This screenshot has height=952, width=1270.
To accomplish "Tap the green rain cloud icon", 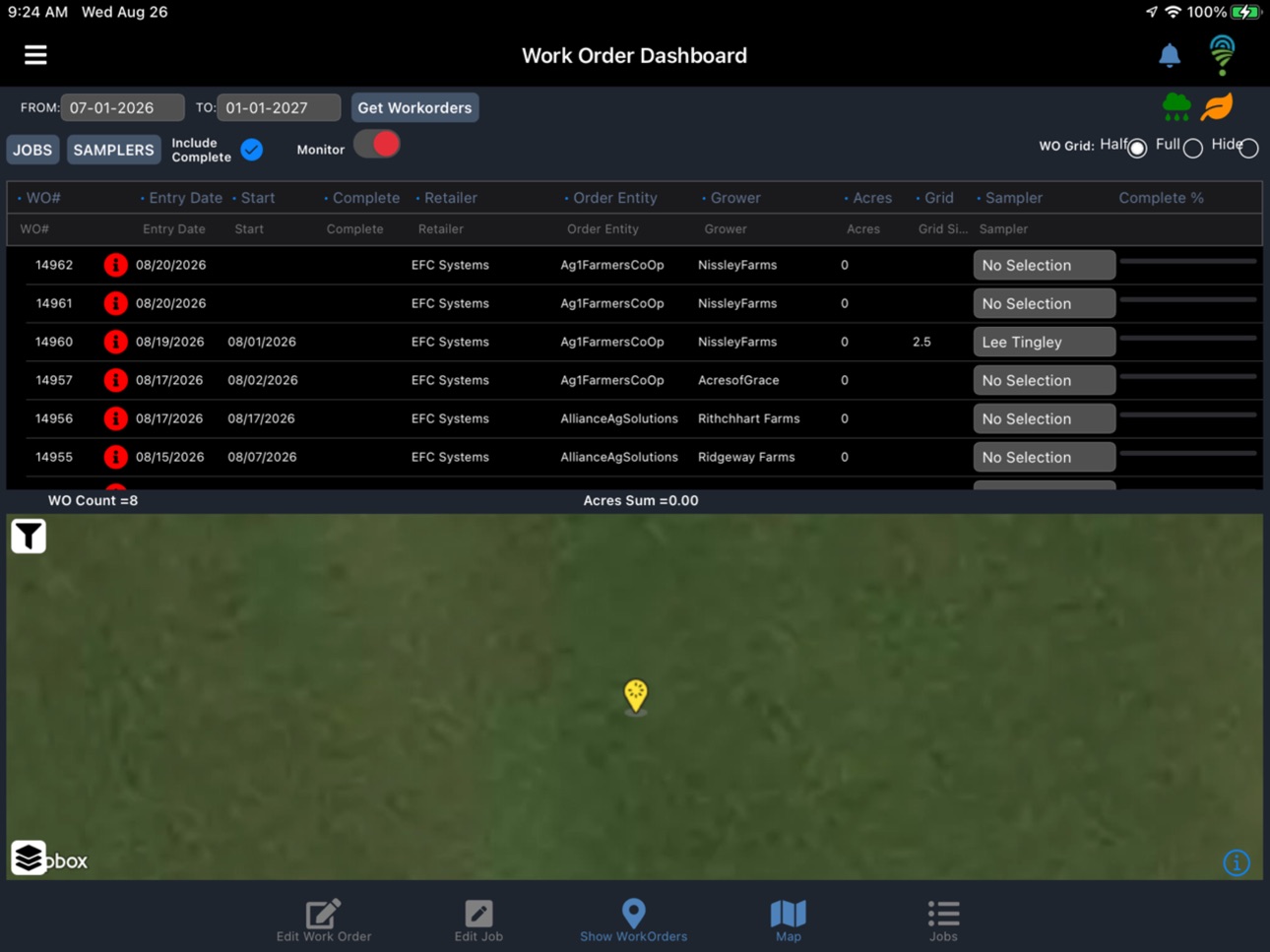I will pyautogui.click(x=1176, y=106).
